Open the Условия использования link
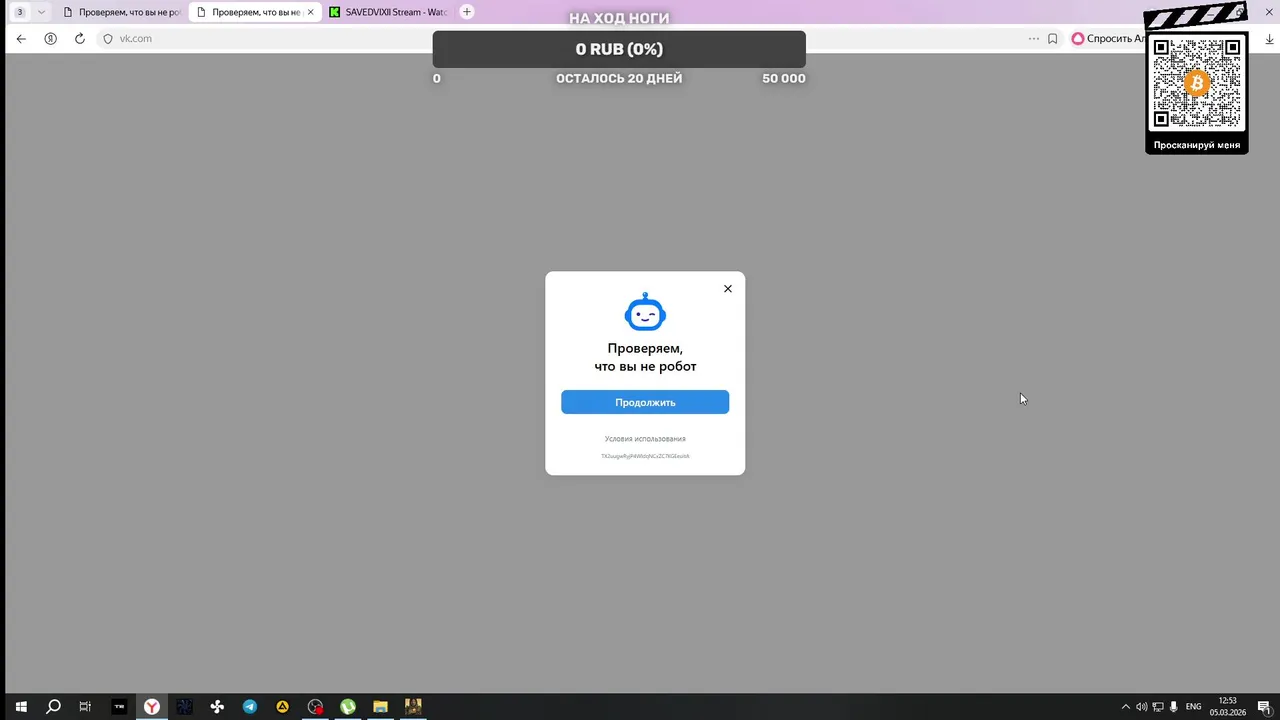Screen dimensions: 1280x720 pos(645,439)
